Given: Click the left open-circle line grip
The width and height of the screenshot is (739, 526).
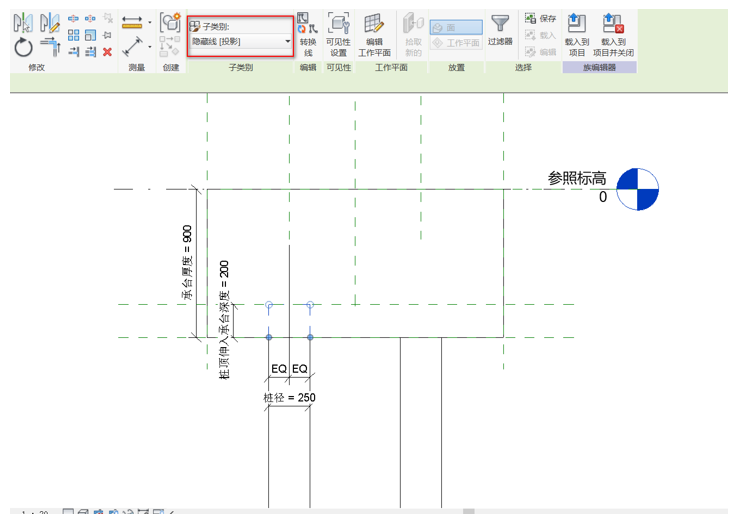Looking at the screenshot, I should point(269,305).
